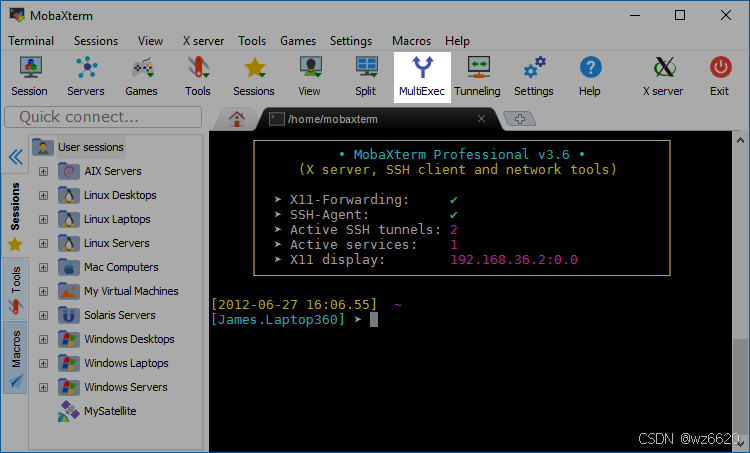The image size is (750, 453).
Task: Expand the Linux Desktops tree node
Action: 44,195
